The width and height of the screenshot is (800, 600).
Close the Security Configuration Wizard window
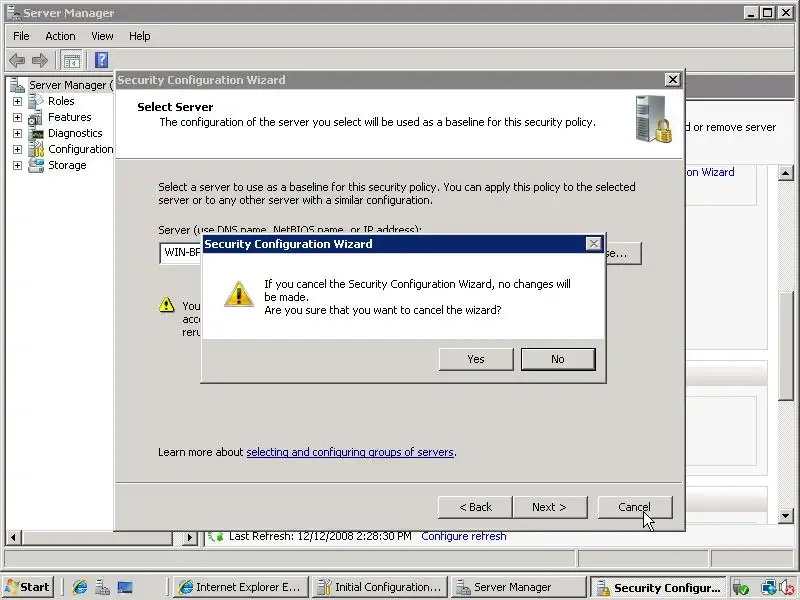(x=672, y=80)
